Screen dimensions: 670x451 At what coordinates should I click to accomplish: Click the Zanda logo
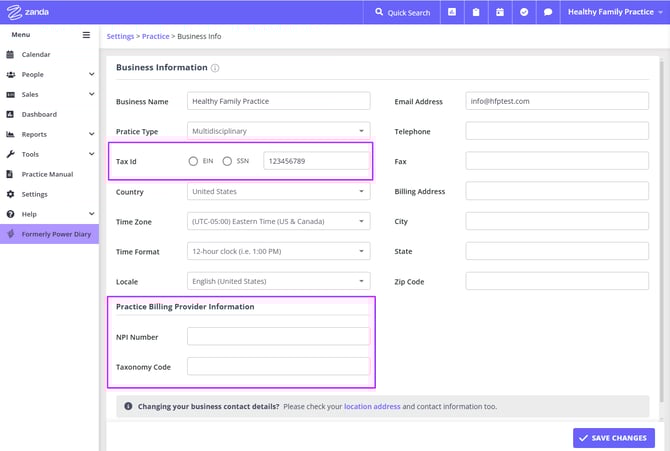(28, 12)
